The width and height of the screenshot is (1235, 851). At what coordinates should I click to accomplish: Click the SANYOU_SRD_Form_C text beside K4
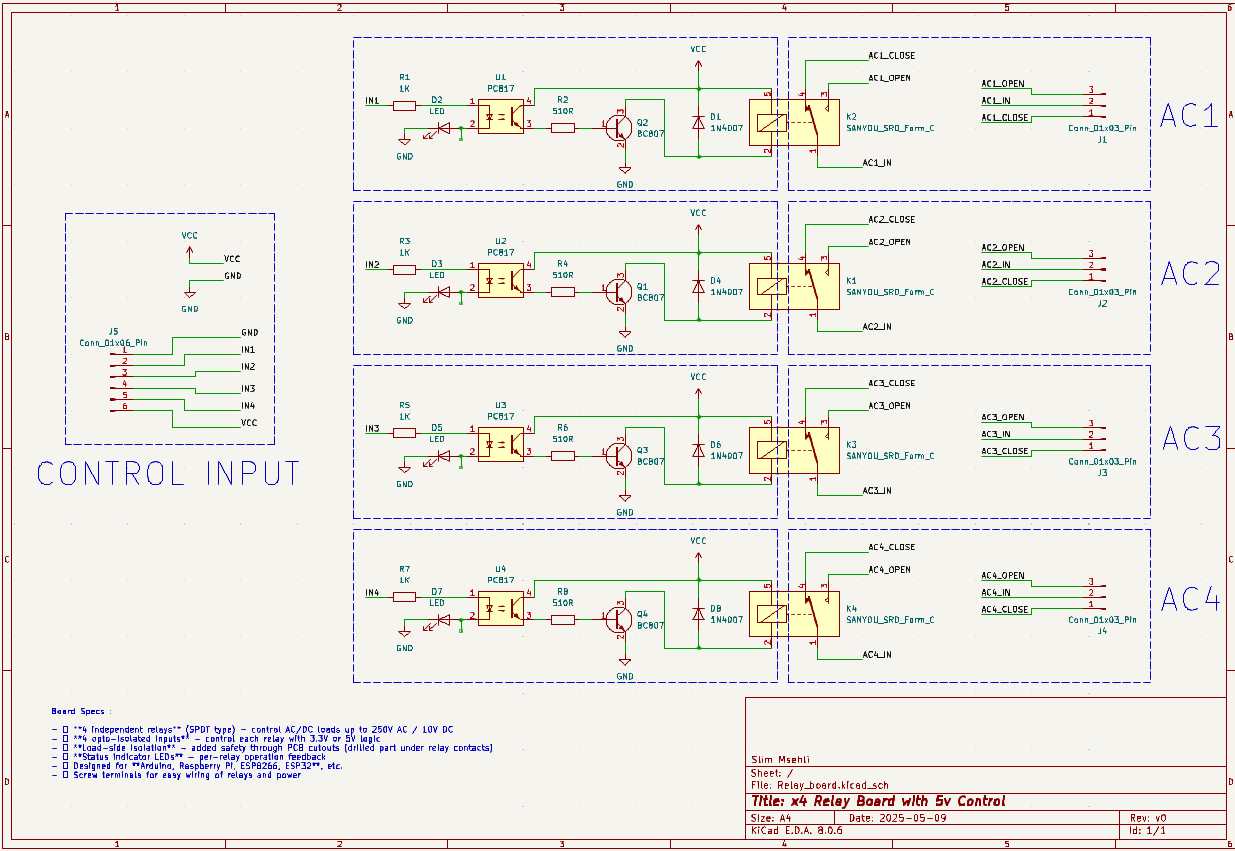coord(890,620)
